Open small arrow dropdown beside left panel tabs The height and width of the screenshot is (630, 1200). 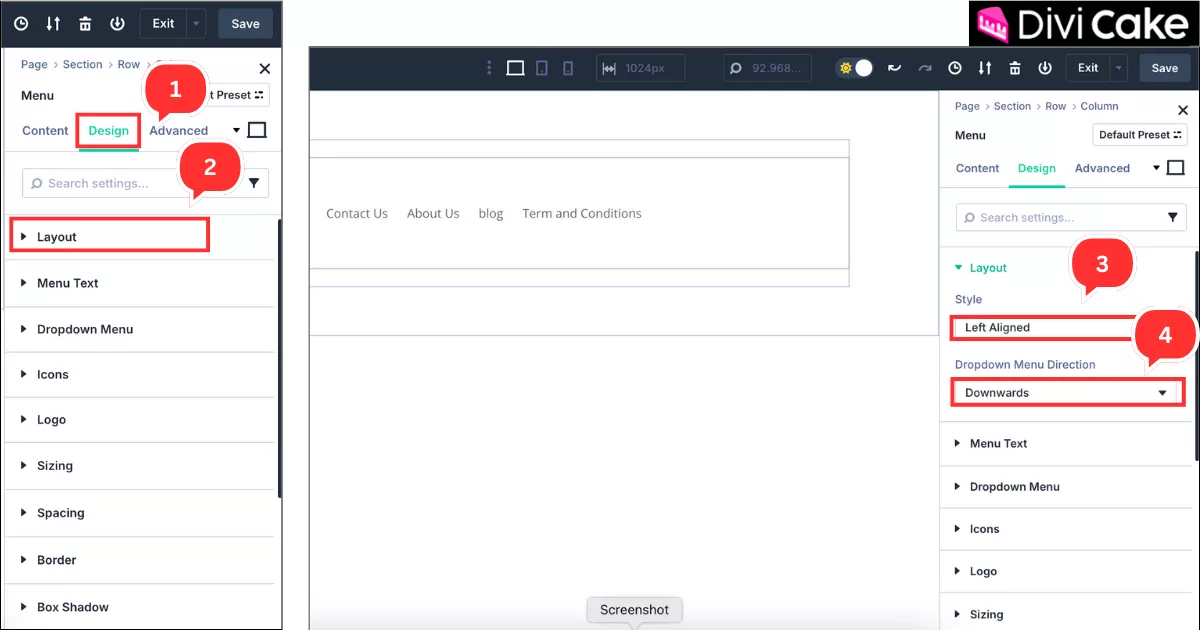pos(237,130)
